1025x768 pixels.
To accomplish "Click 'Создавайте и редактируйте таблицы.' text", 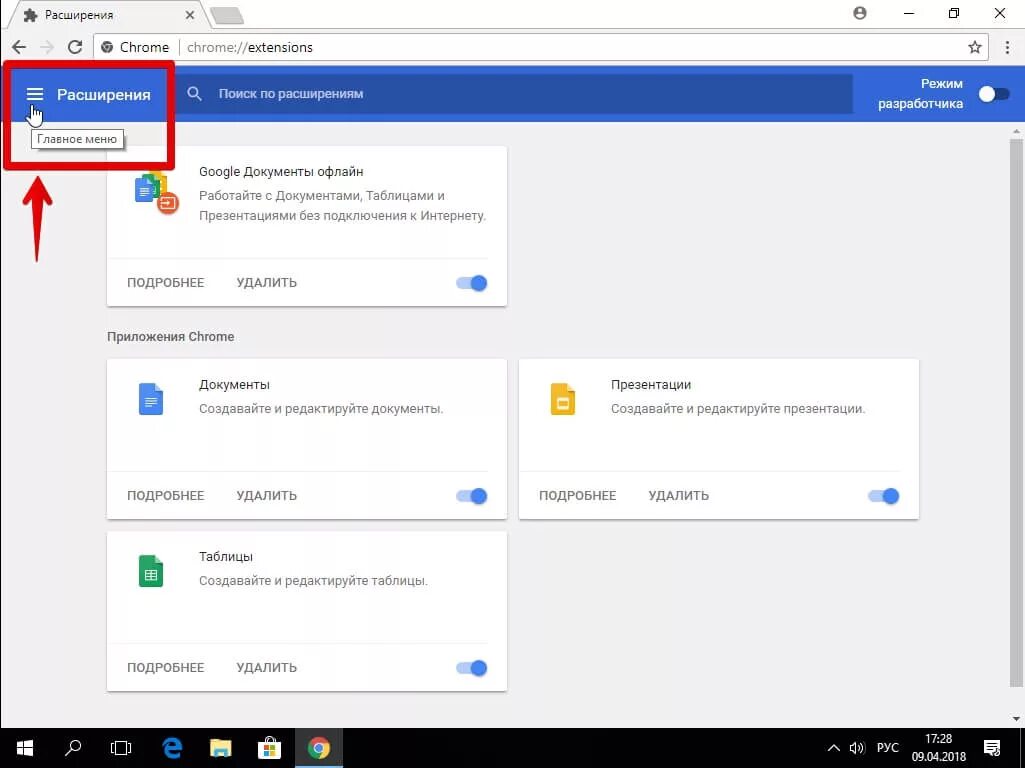I will 313,580.
